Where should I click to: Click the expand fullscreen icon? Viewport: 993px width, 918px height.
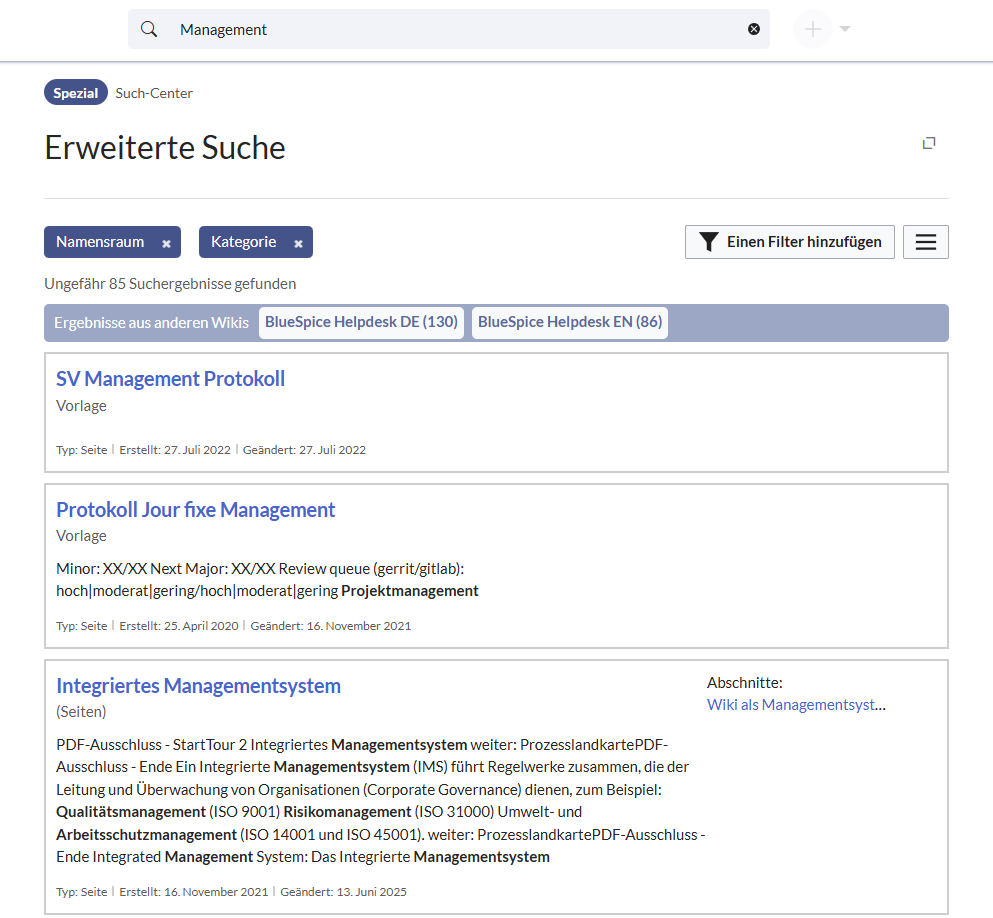click(x=929, y=143)
